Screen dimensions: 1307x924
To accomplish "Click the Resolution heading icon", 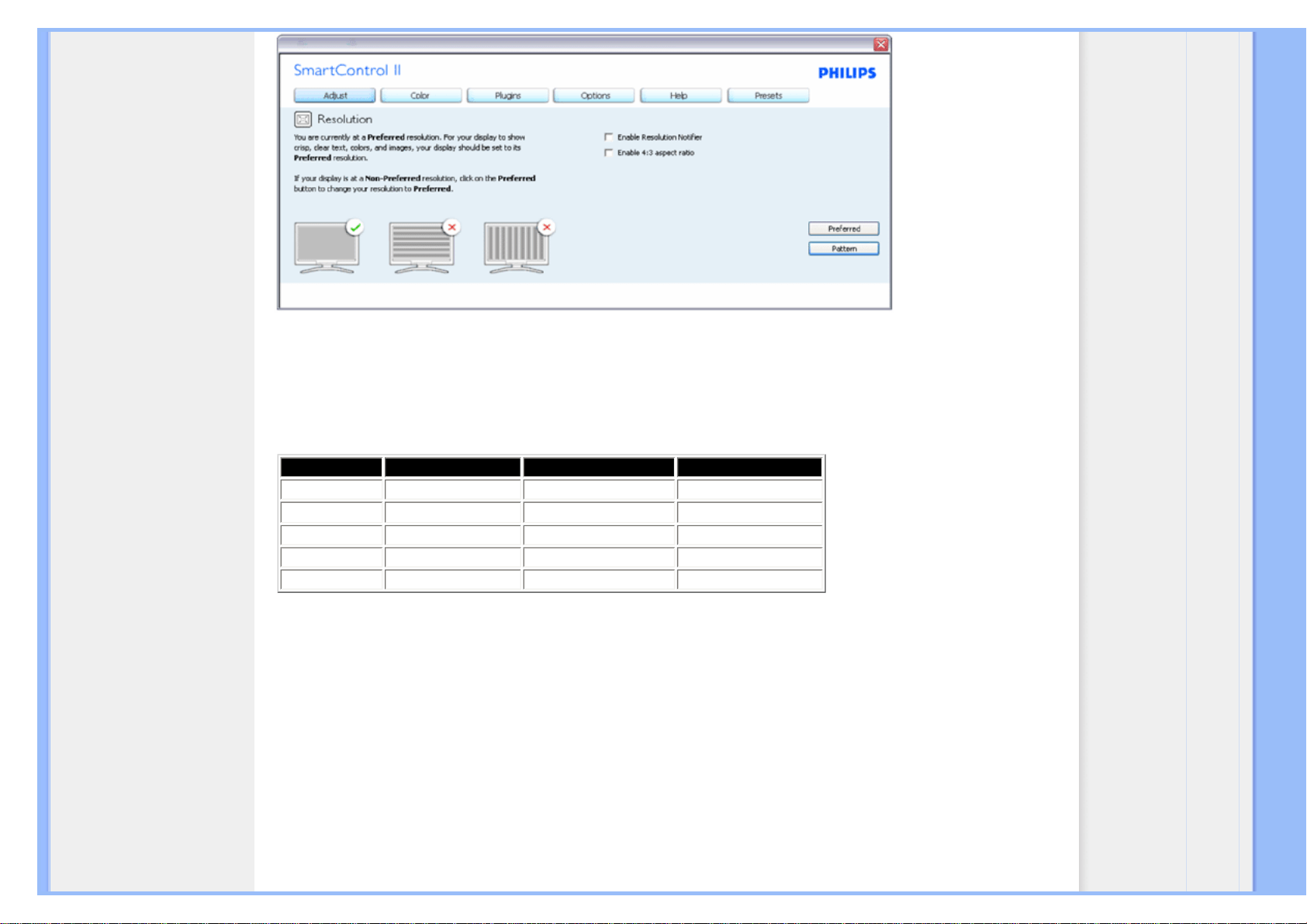I will [x=303, y=119].
